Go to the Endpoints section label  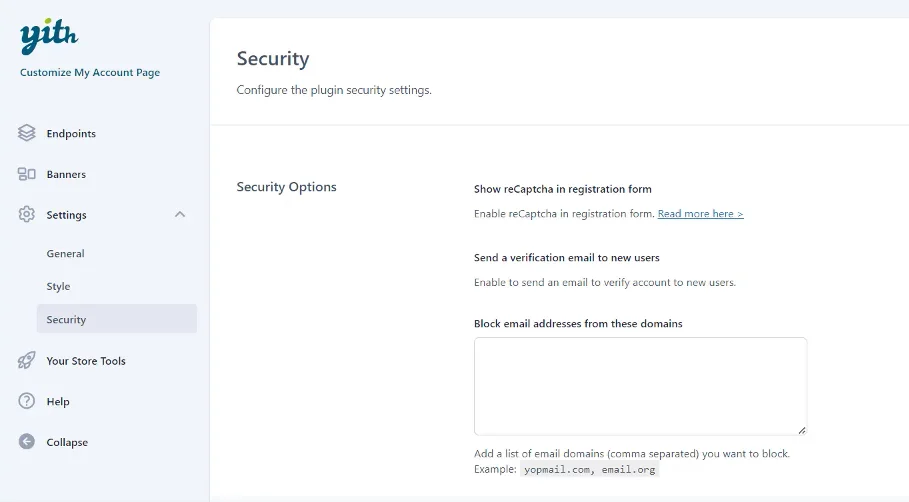[x=71, y=134]
